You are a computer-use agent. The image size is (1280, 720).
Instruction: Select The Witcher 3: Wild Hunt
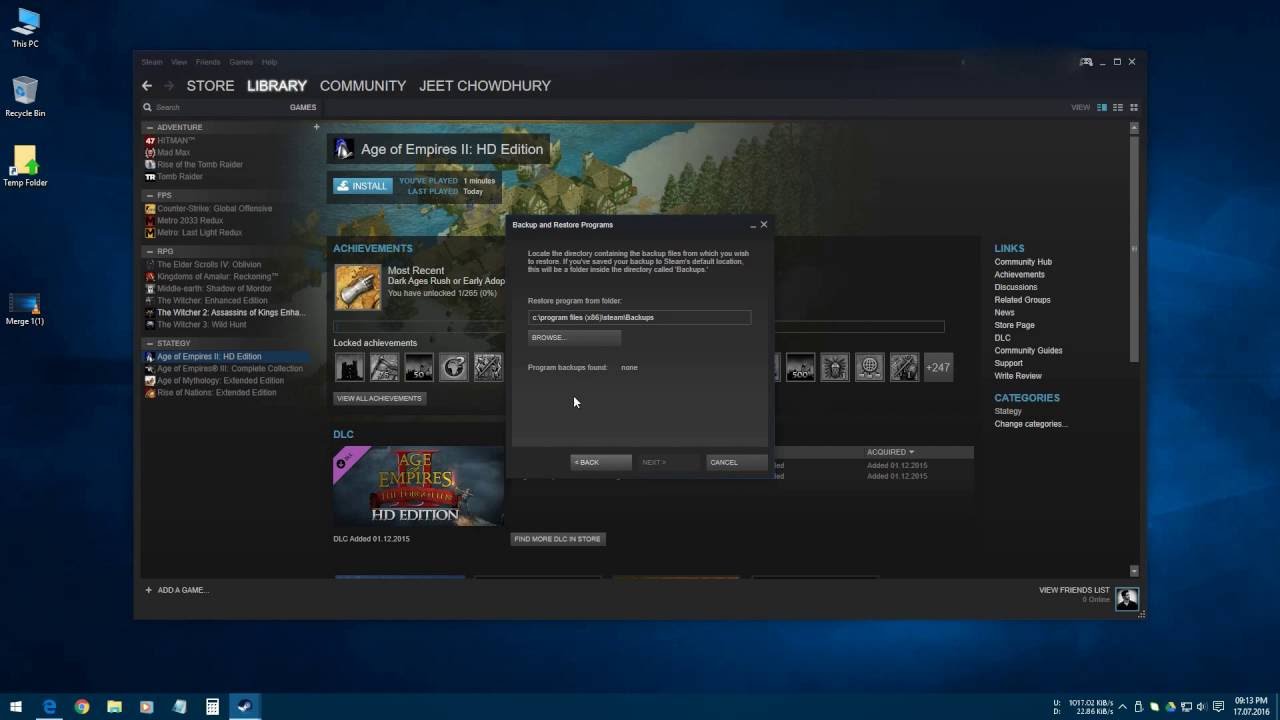pyautogui.click(x=201, y=324)
